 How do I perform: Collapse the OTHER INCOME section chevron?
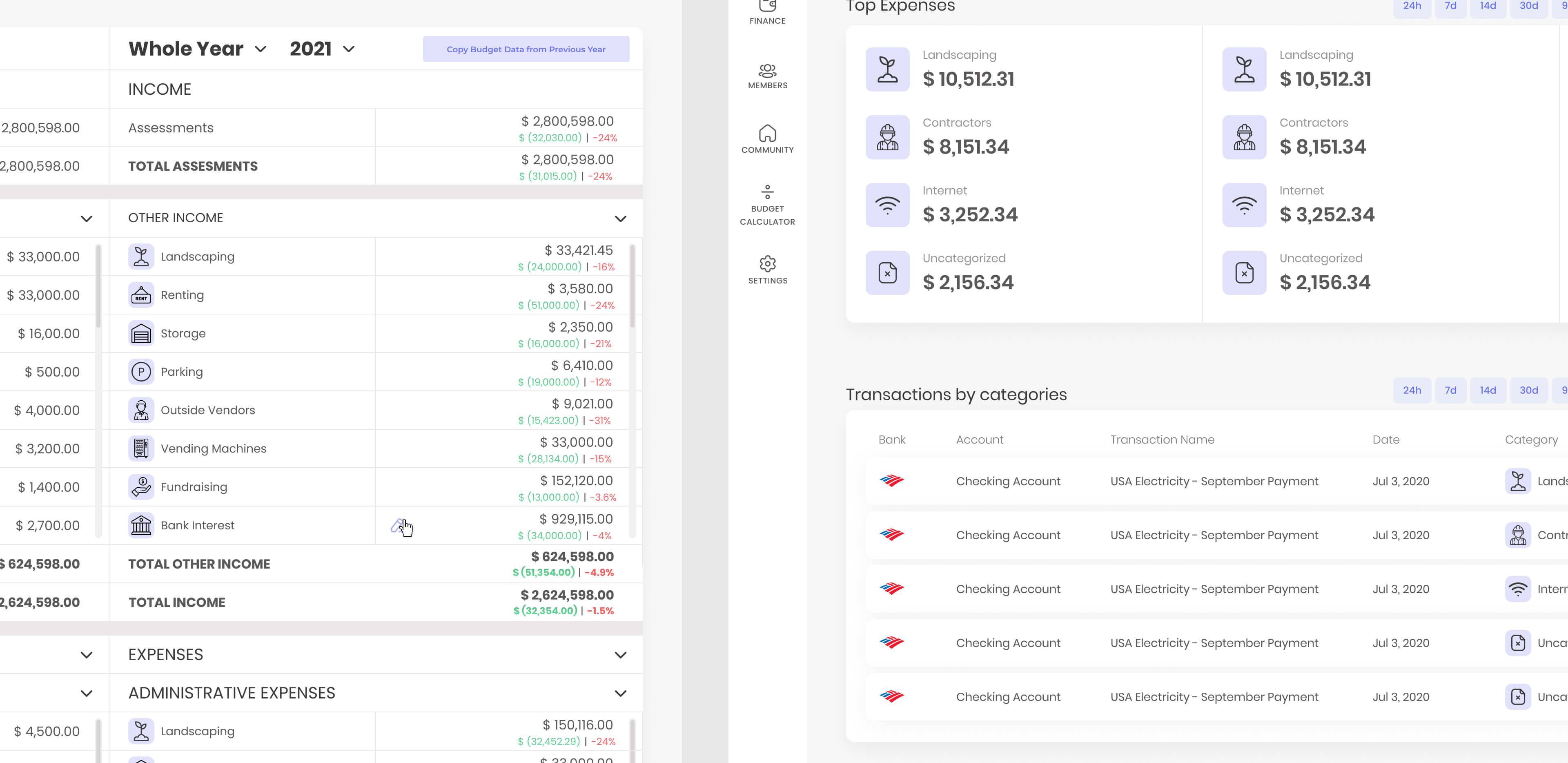pos(620,218)
